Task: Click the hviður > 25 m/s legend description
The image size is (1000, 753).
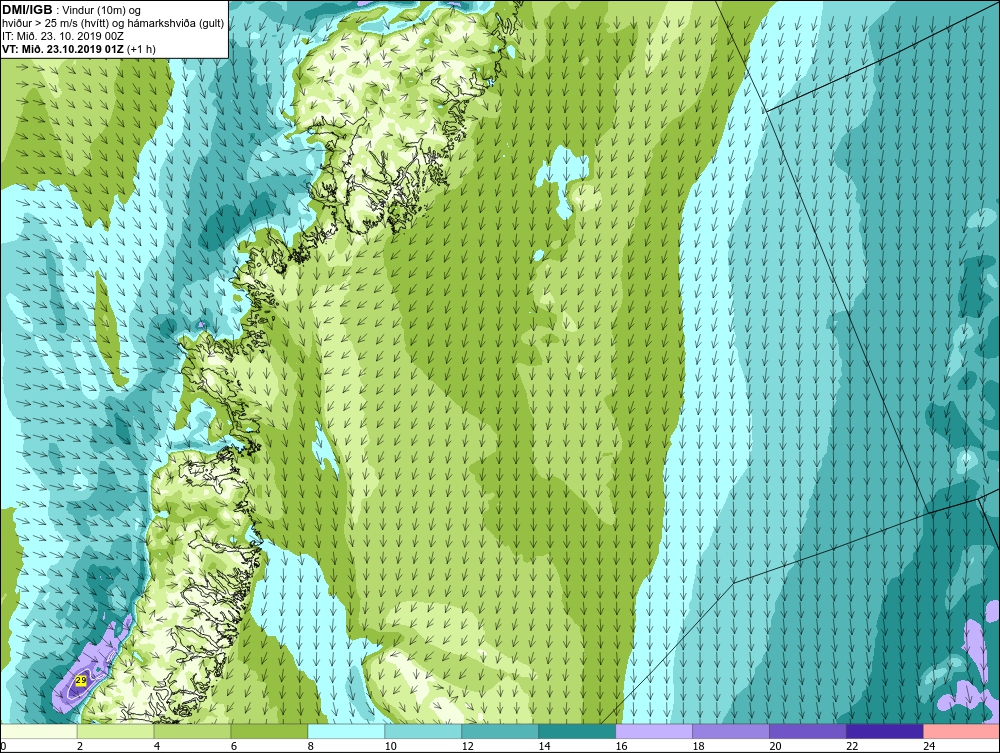Action: pyautogui.click(x=113, y=24)
